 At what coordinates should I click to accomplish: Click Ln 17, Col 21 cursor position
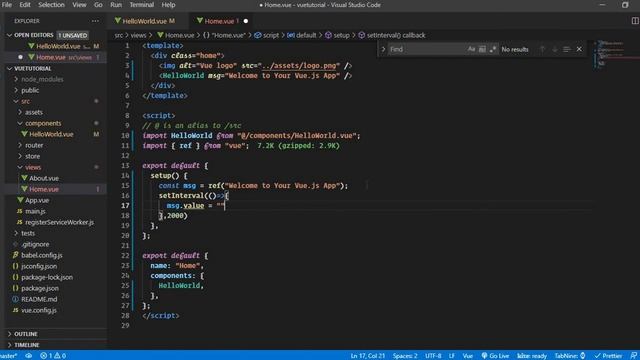[x=367, y=356]
